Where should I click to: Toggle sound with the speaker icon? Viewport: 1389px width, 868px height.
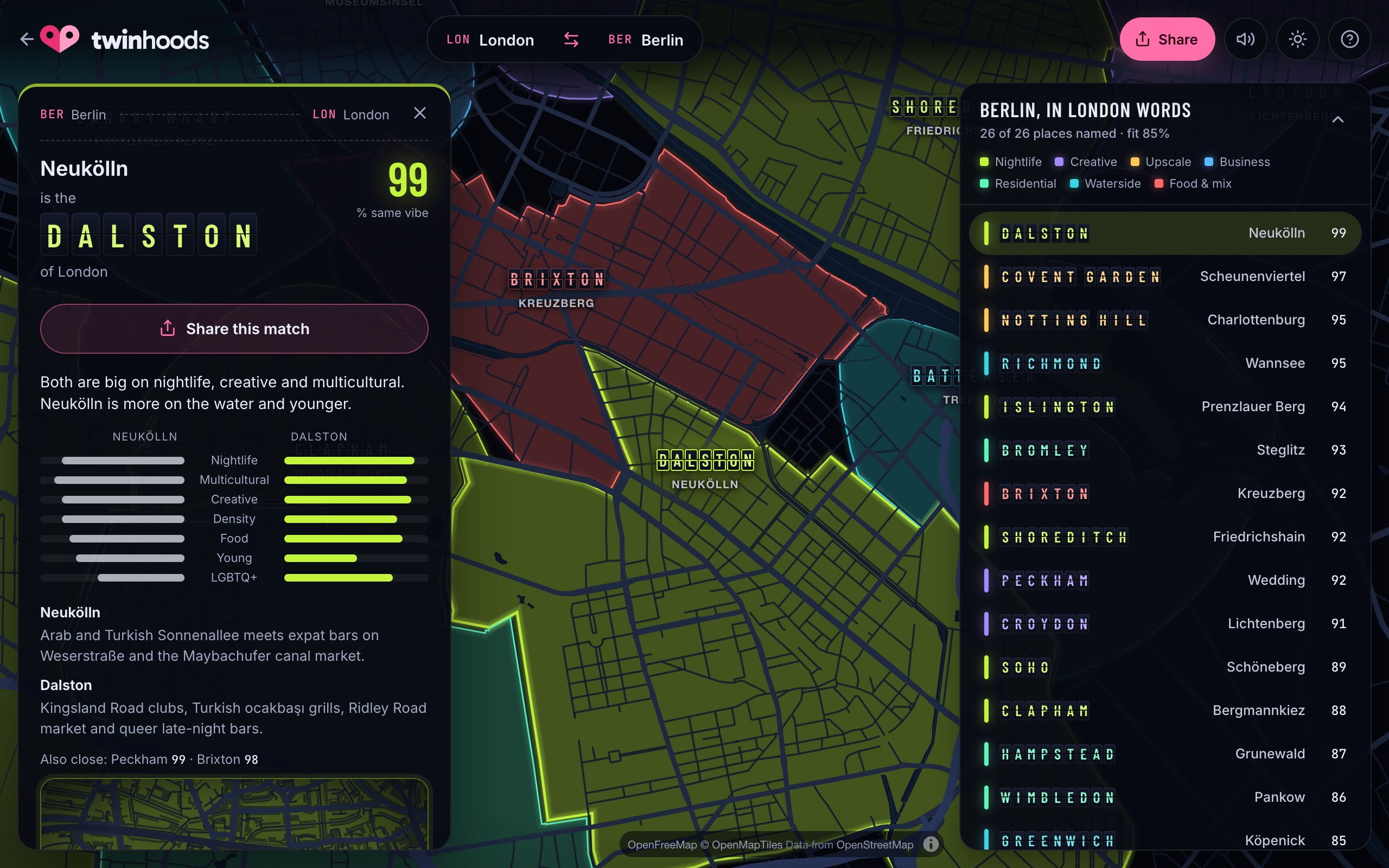point(1246,39)
